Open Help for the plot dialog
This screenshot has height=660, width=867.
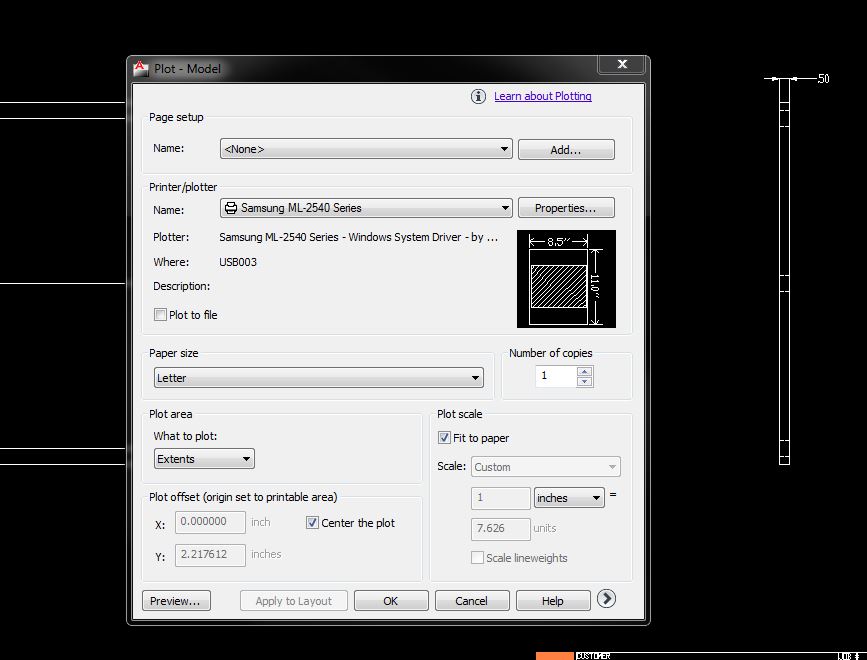coord(553,601)
